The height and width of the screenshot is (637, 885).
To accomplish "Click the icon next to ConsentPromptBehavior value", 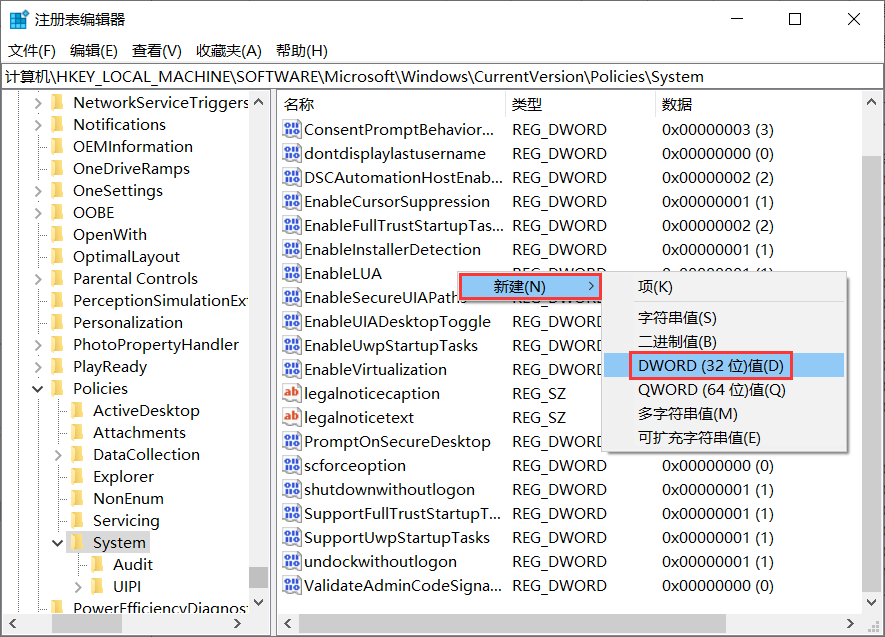I will click(x=292, y=129).
